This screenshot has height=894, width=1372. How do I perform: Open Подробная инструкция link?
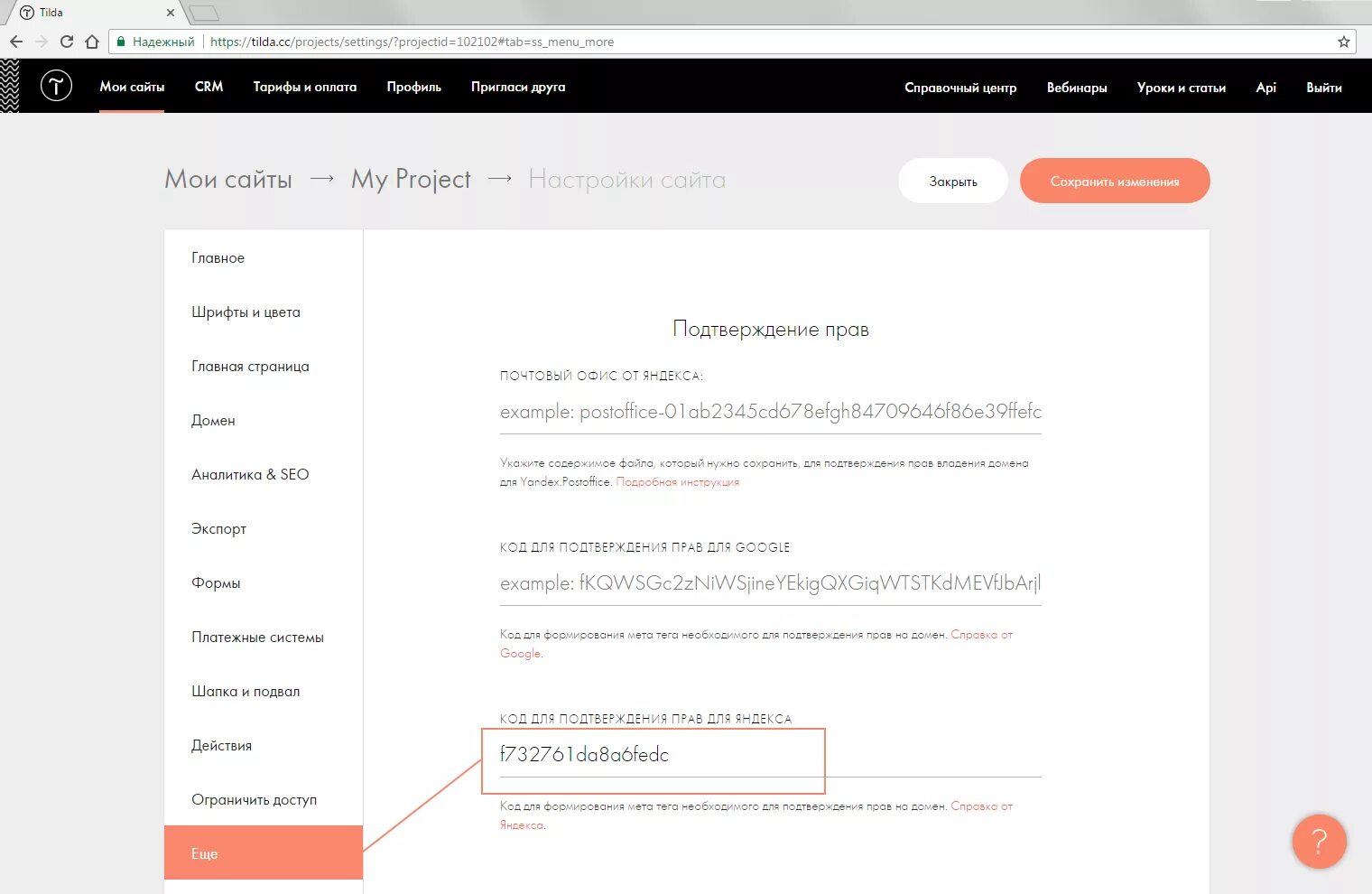click(x=677, y=482)
